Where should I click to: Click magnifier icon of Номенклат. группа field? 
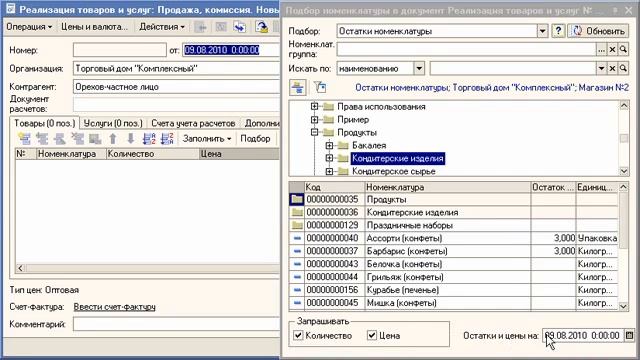click(x=623, y=50)
